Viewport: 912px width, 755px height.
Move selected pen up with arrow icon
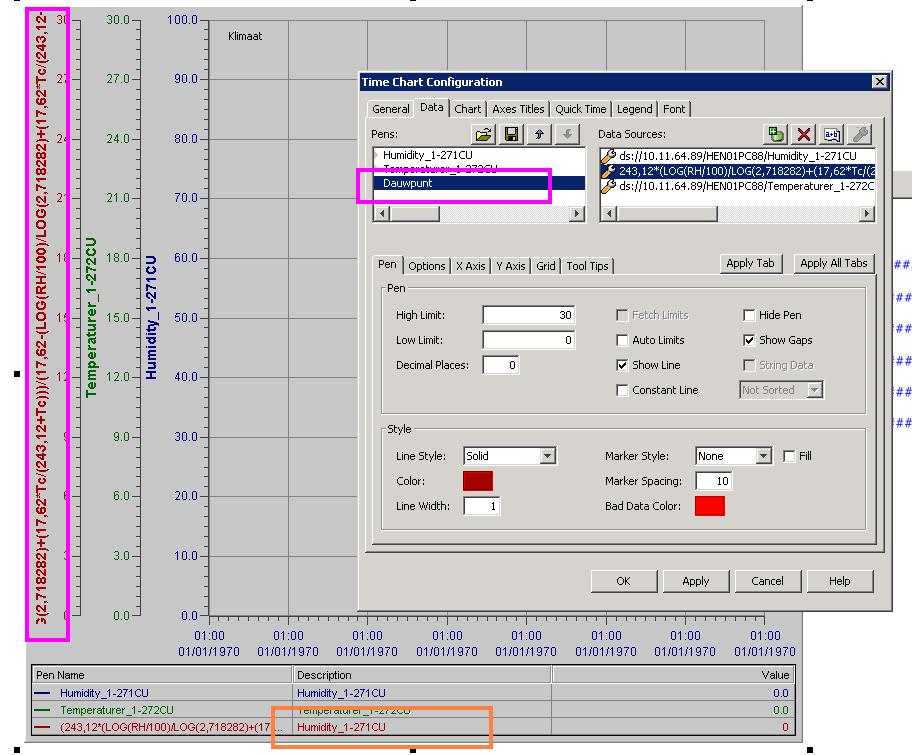point(539,134)
